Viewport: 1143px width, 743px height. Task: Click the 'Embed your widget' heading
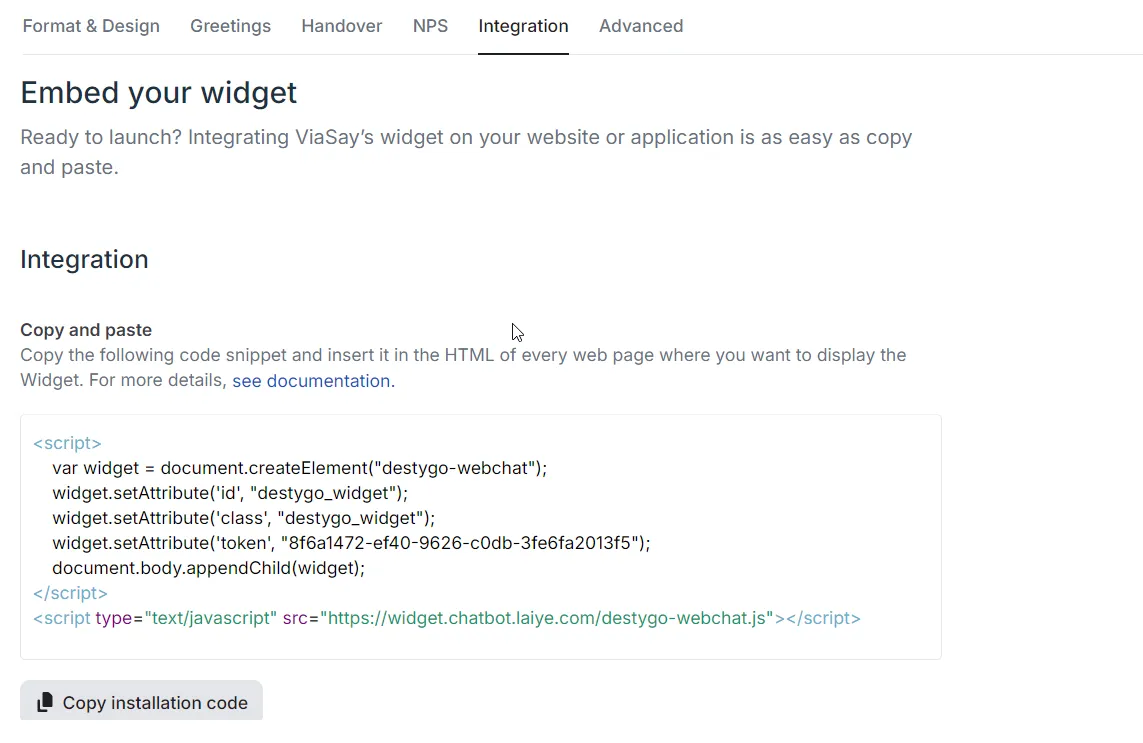159,93
